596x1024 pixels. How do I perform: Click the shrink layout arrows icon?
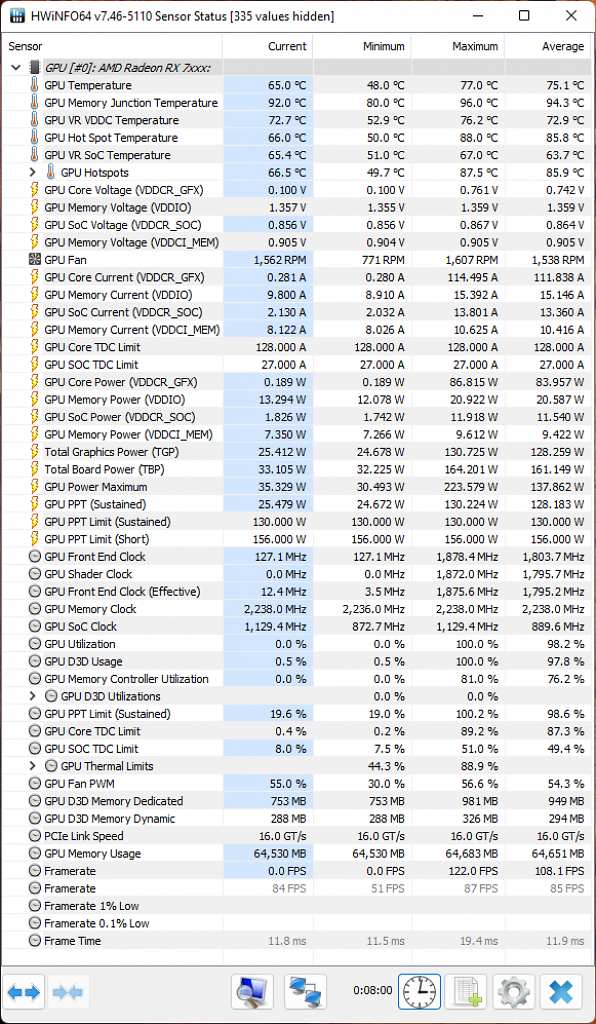(68, 993)
